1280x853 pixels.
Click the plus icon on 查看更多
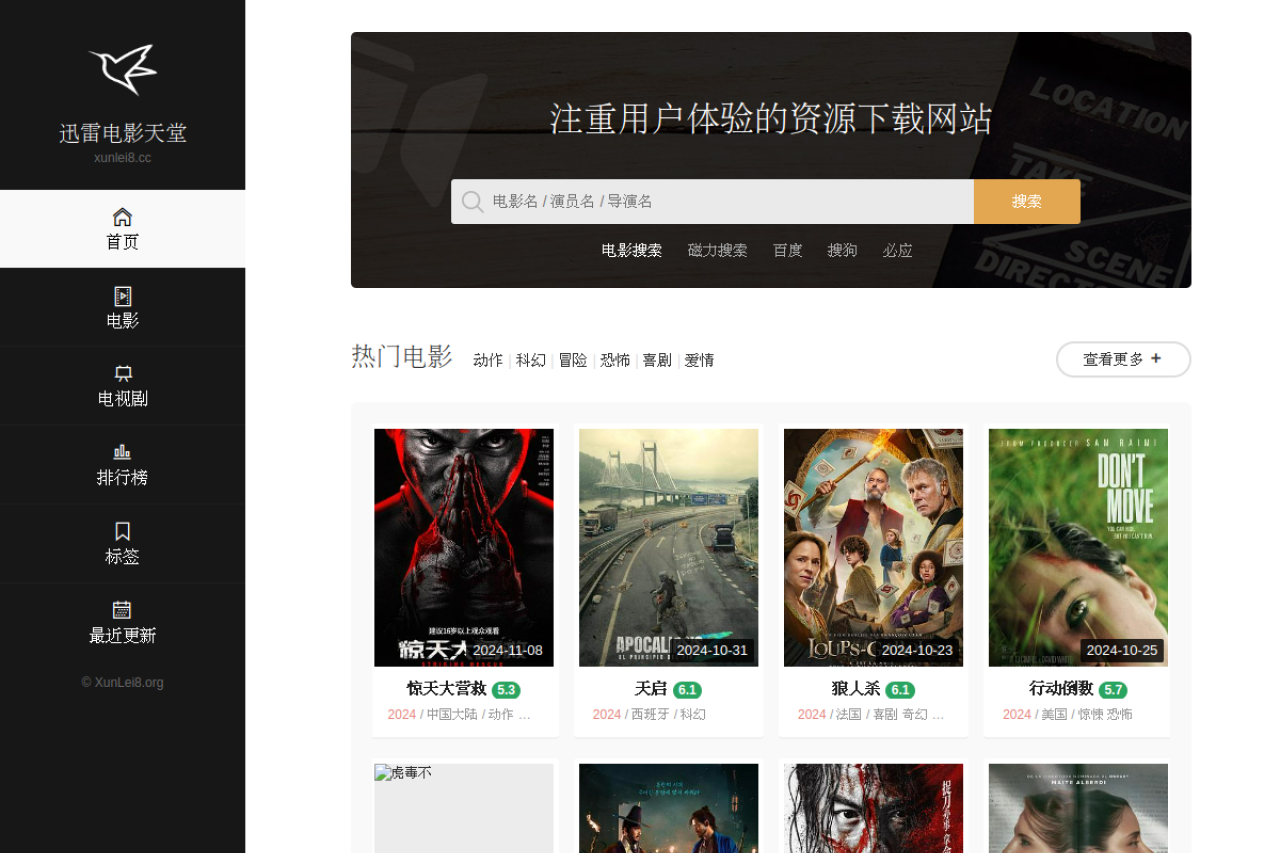1156,358
